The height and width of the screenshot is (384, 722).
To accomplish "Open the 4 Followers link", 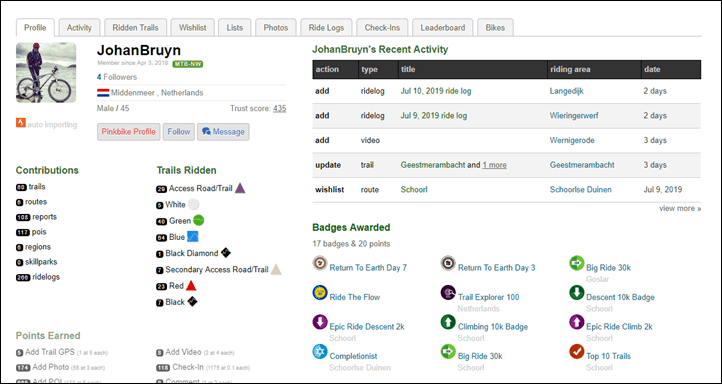I will pyautogui.click(x=117, y=77).
